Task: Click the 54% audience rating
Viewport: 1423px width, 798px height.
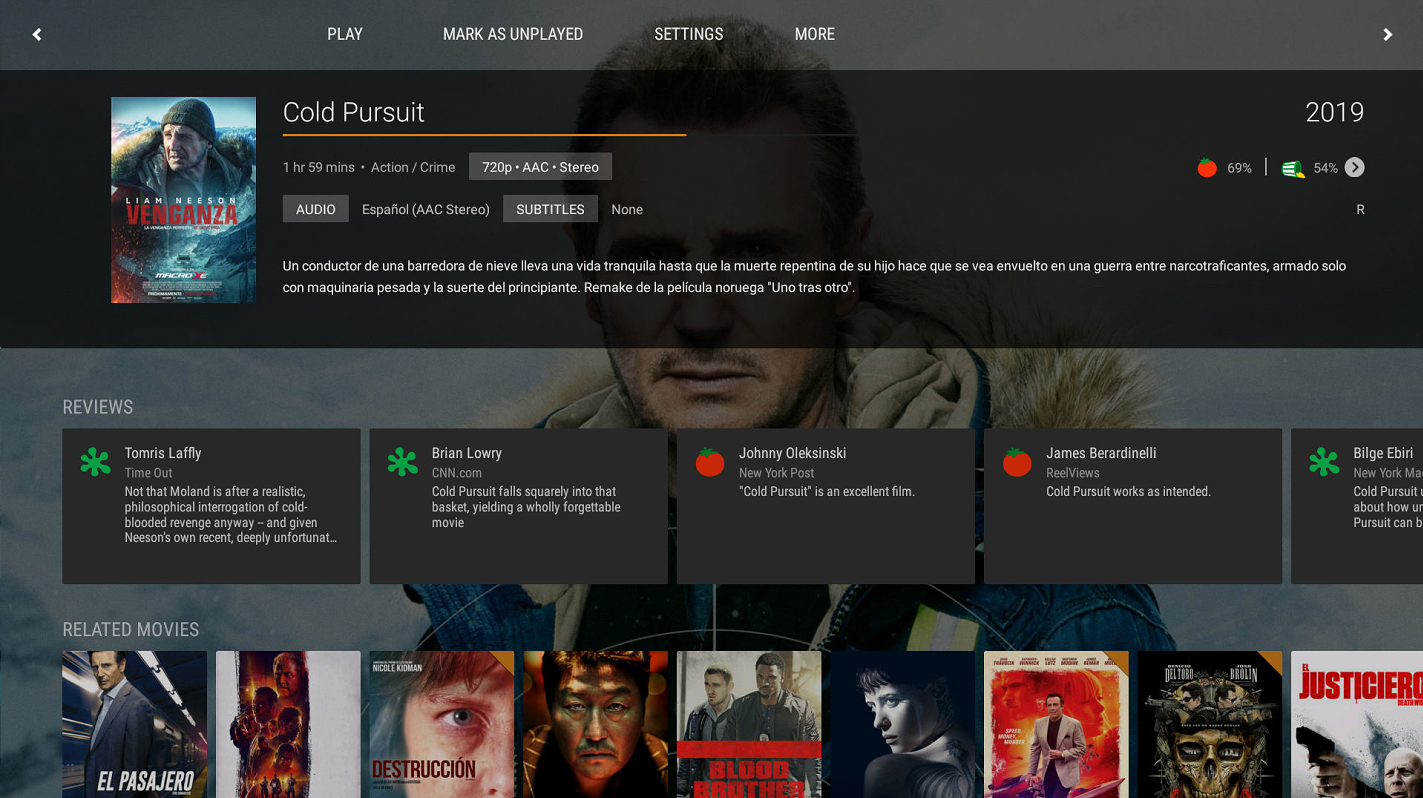Action: (x=1326, y=168)
